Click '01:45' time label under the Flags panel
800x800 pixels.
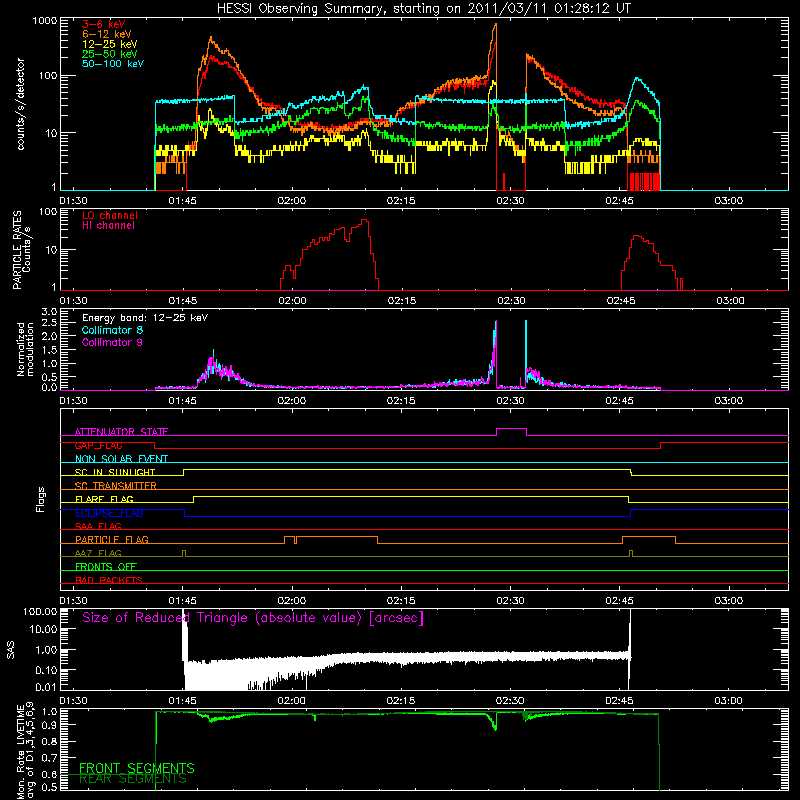pos(182,601)
